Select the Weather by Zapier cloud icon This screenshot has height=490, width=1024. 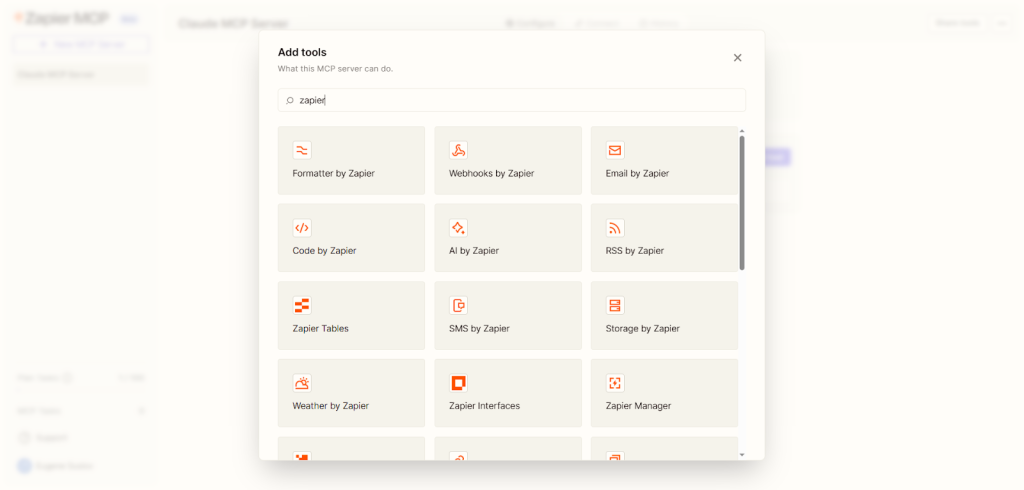pos(302,383)
